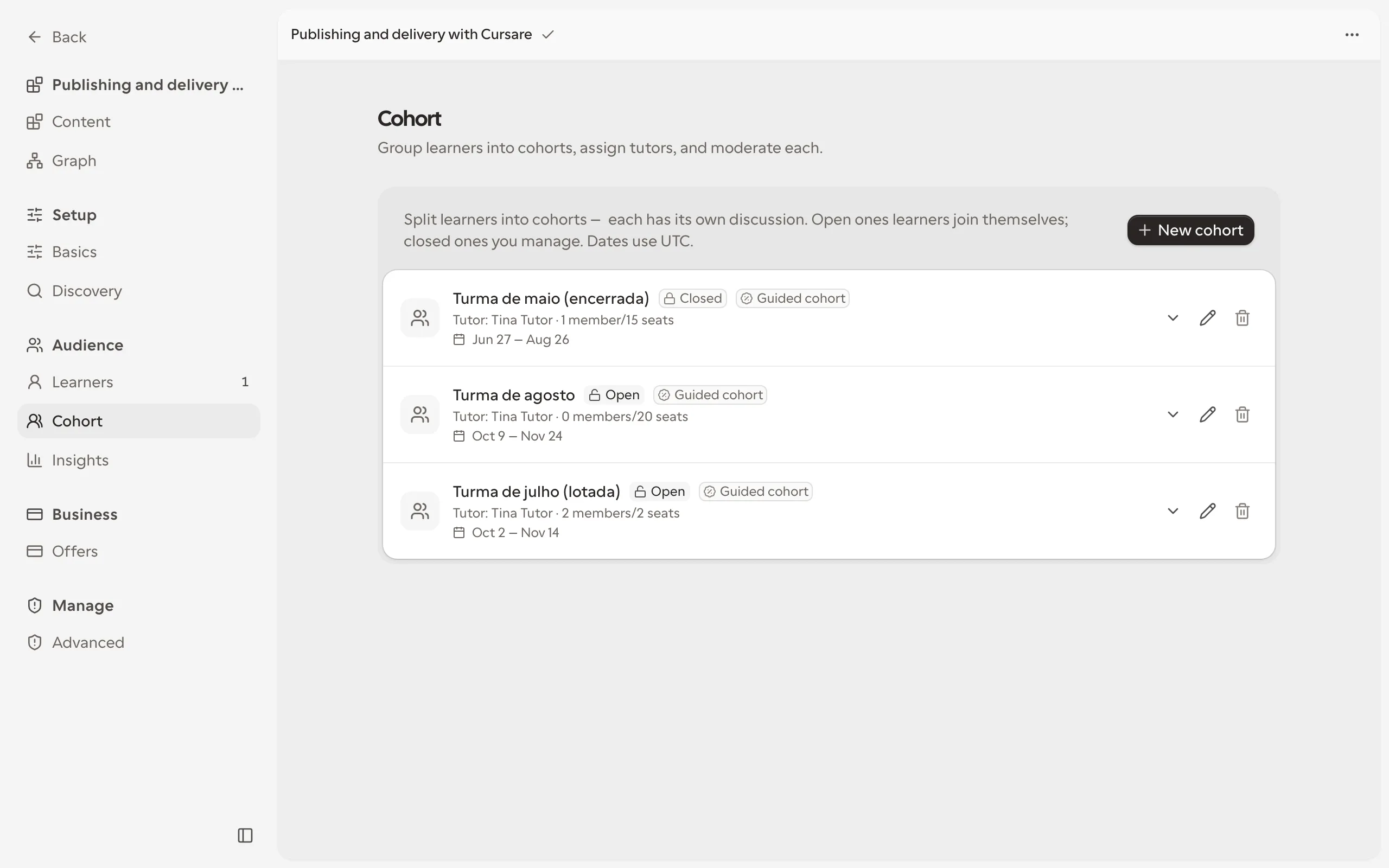This screenshot has height=868, width=1389.
Task: Open Discovery settings
Action: pos(139,291)
